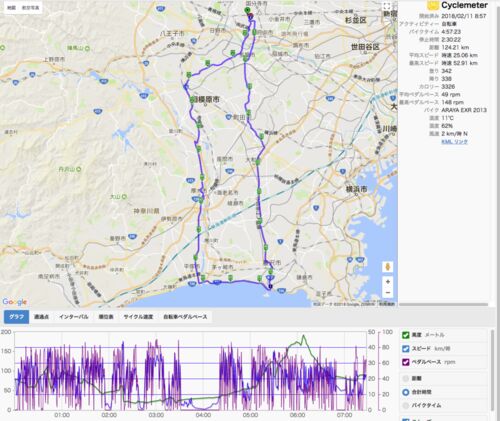Viewport: 500px width, 421px height.
Task: Click the bike time value 4:57:23
Action: [x=451, y=32]
